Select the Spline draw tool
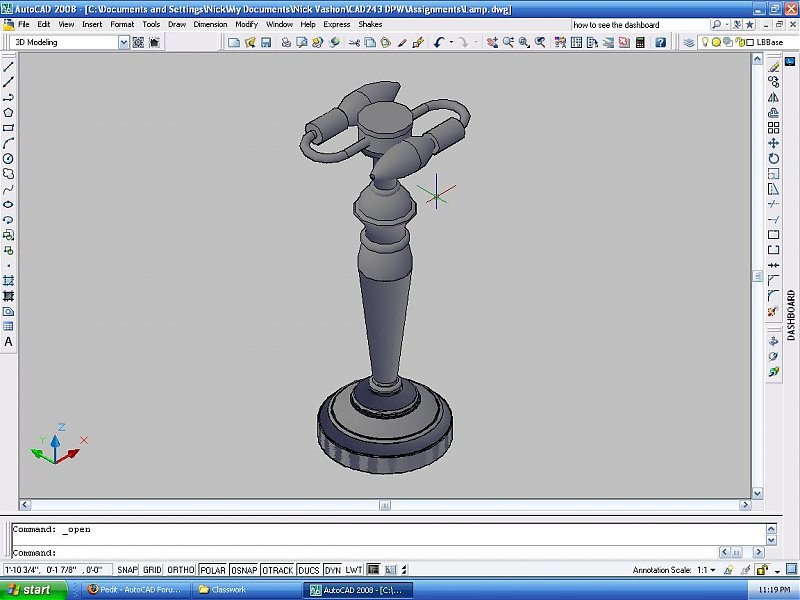Screen dimensions: 800x600 8,189
